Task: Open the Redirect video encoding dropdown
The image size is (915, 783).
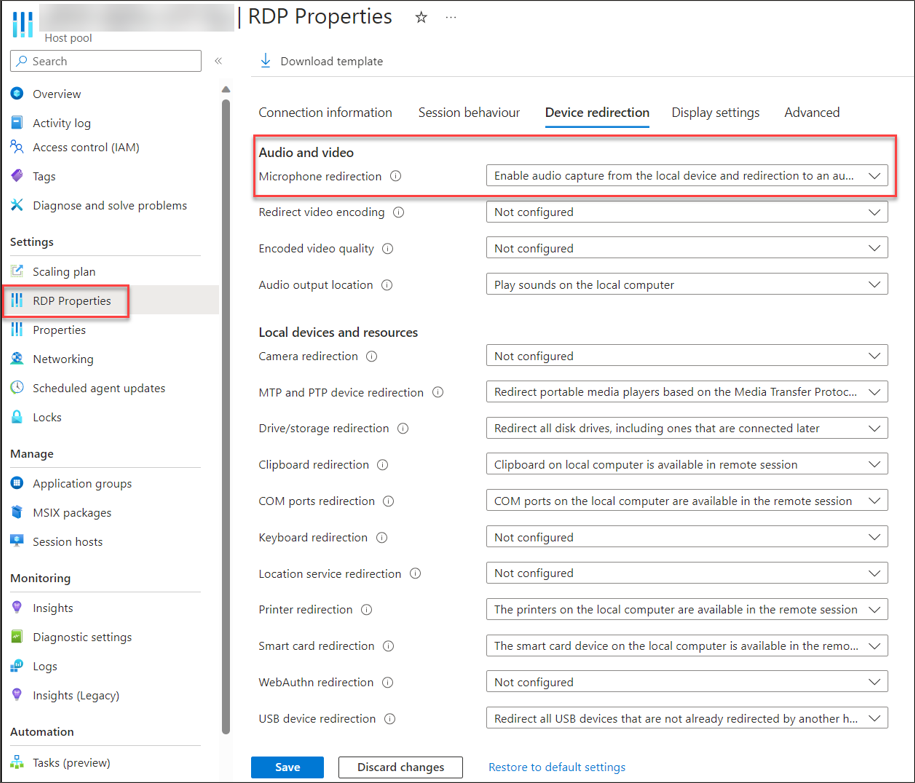Action: click(687, 212)
